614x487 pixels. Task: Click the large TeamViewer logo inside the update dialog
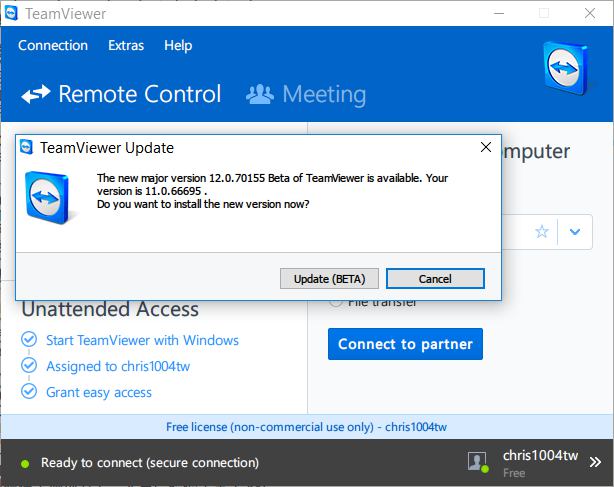pos(47,198)
